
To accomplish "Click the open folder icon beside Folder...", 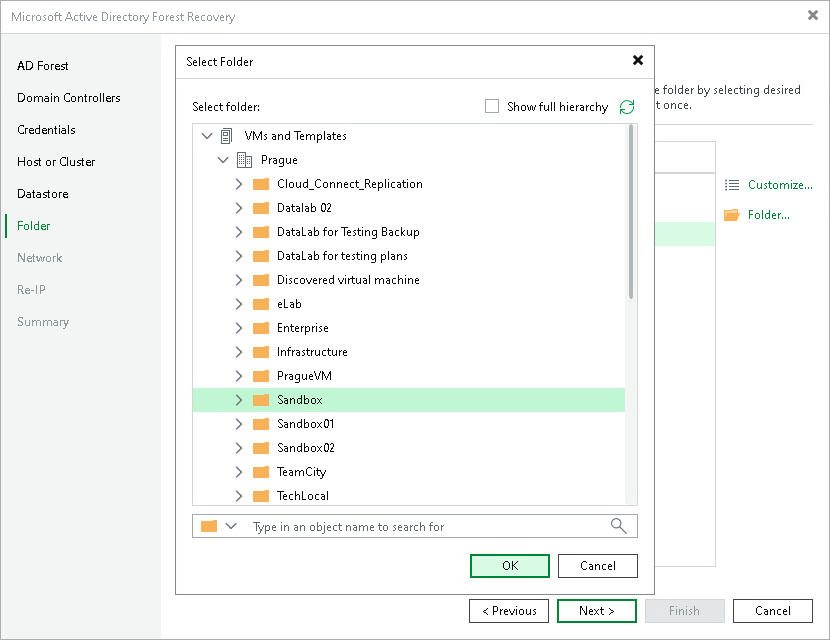I will click(731, 215).
